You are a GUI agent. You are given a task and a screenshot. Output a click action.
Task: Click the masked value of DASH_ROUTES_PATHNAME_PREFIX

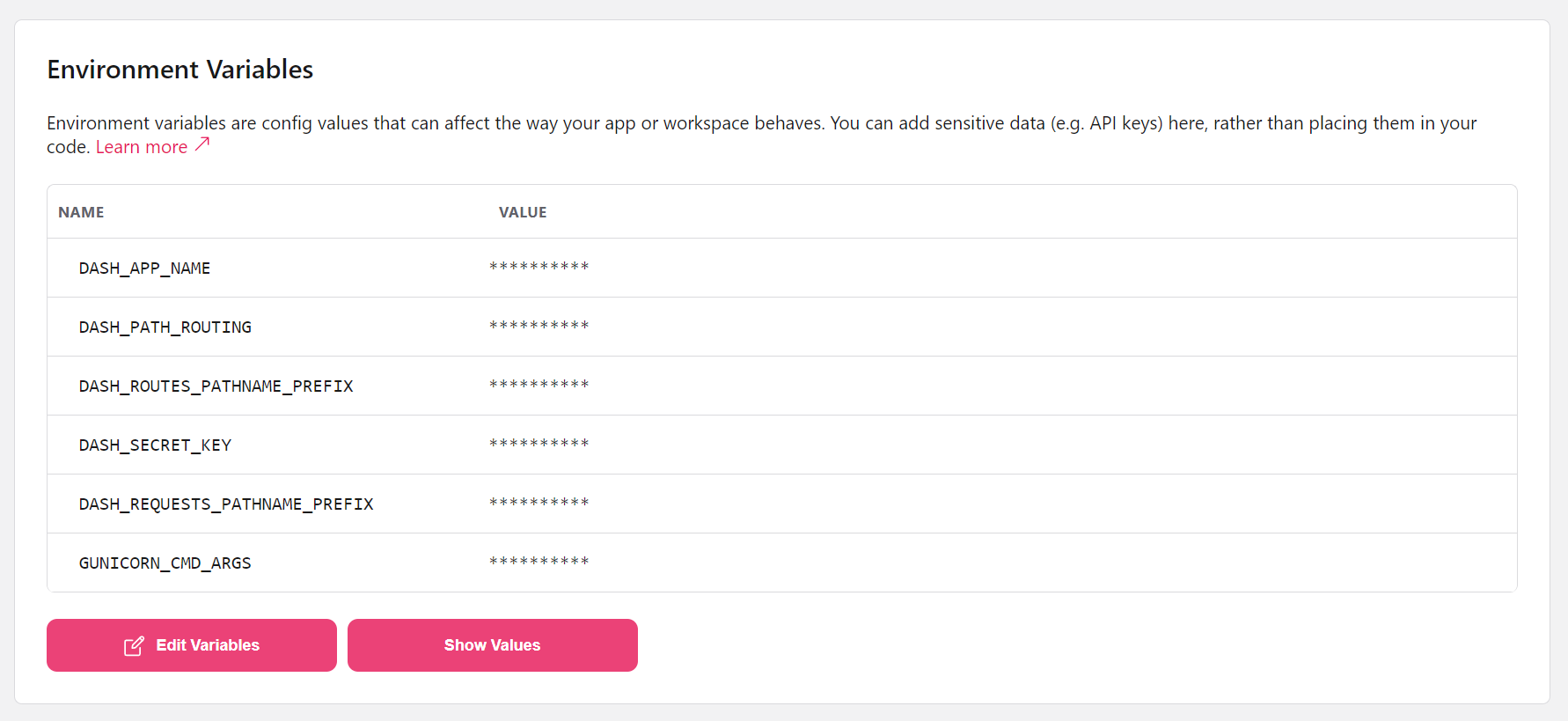(x=539, y=385)
